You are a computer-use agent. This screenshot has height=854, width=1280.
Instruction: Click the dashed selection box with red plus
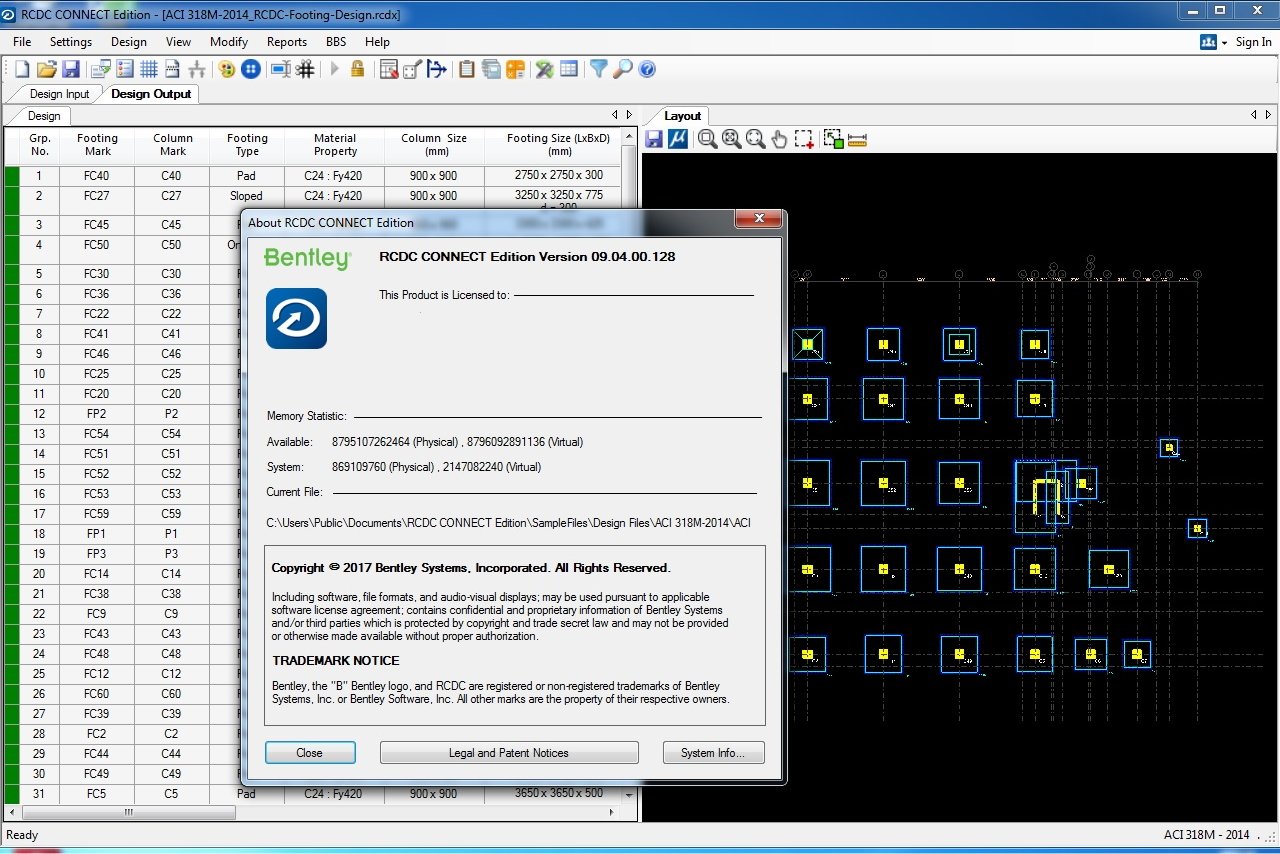(804, 139)
